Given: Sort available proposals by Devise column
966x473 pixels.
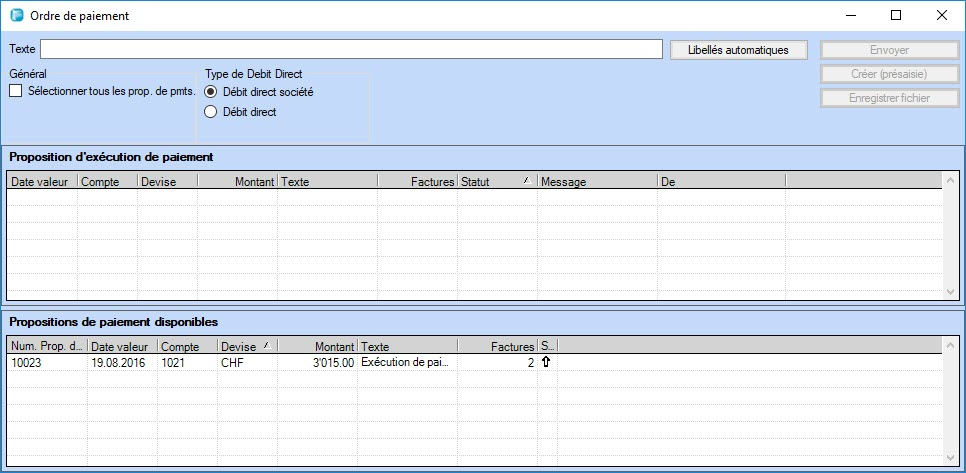Looking at the screenshot, I should (x=246, y=346).
